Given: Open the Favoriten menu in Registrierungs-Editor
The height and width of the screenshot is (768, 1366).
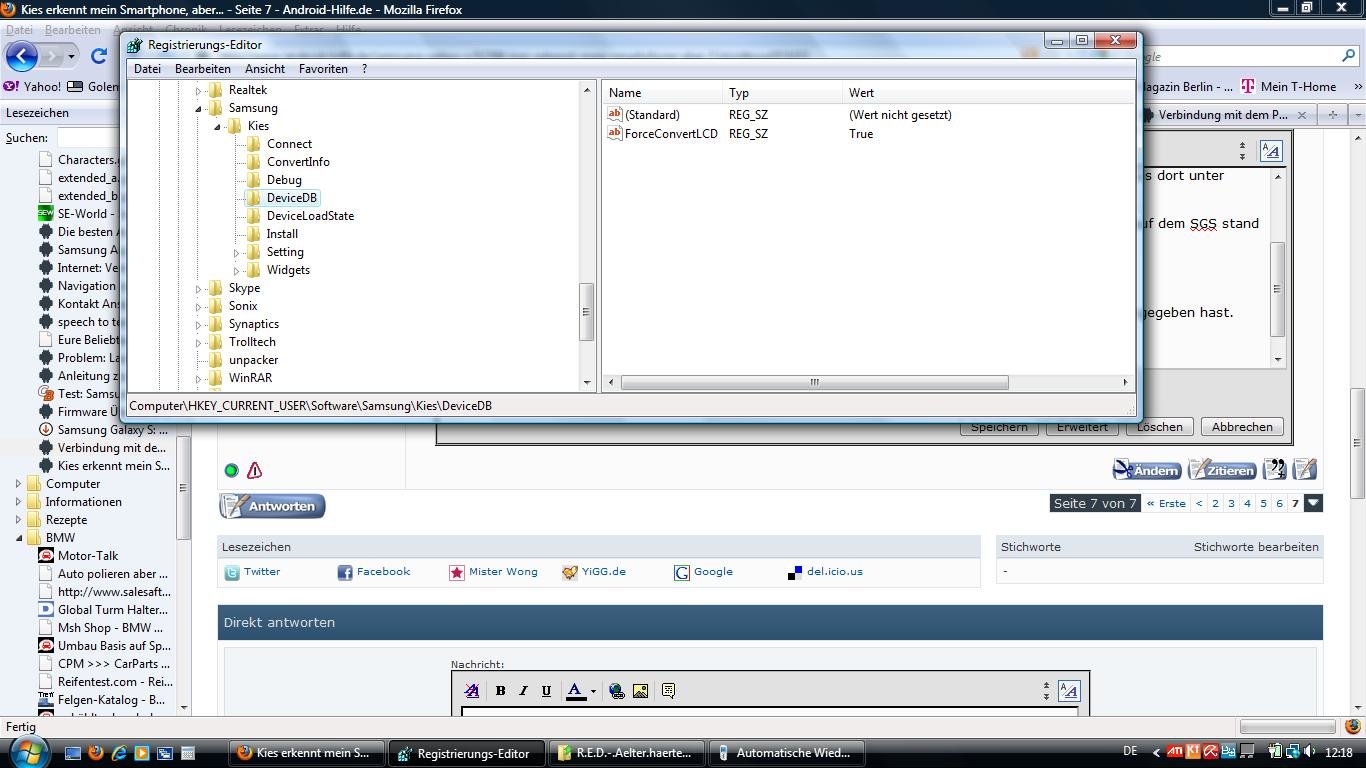Looking at the screenshot, I should (323, 69).
